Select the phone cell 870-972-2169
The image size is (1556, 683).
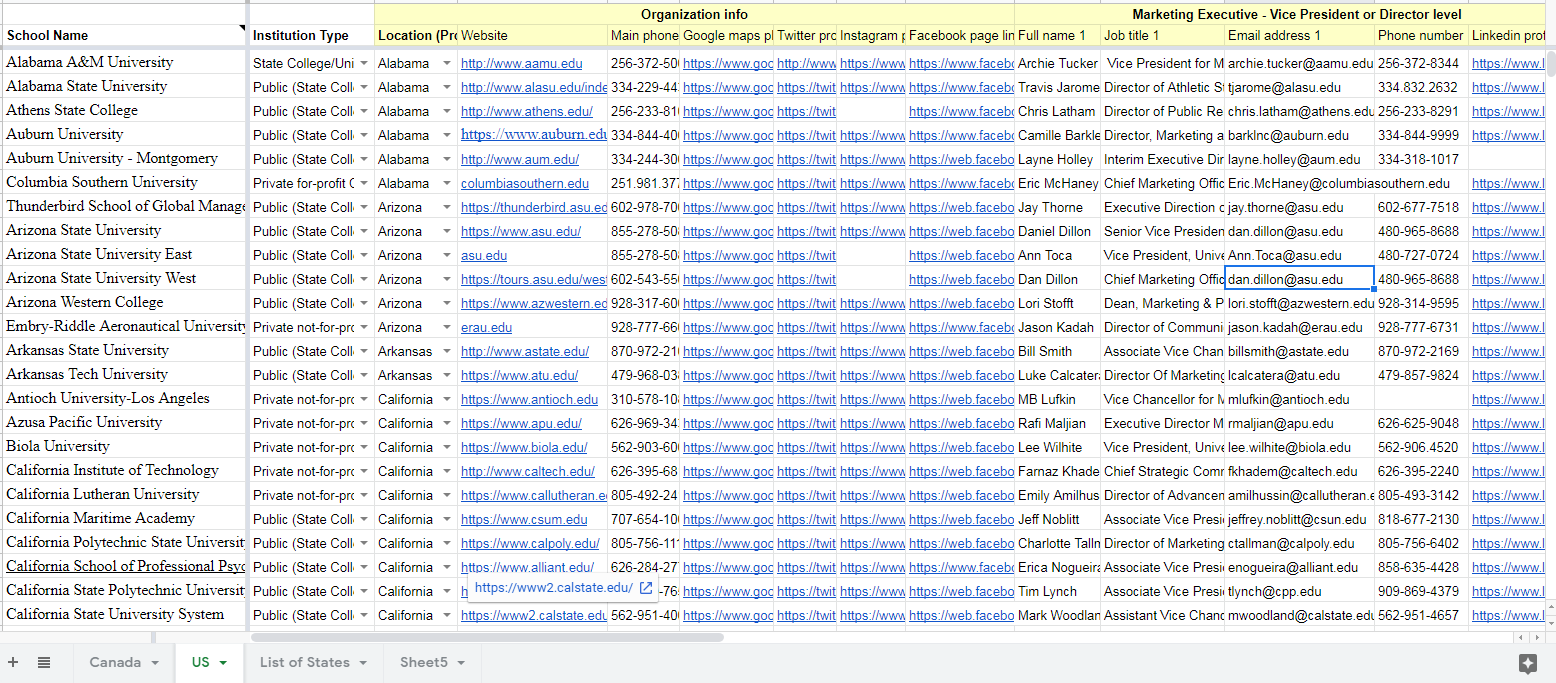pyautogui.click(x=1421, y=351)
